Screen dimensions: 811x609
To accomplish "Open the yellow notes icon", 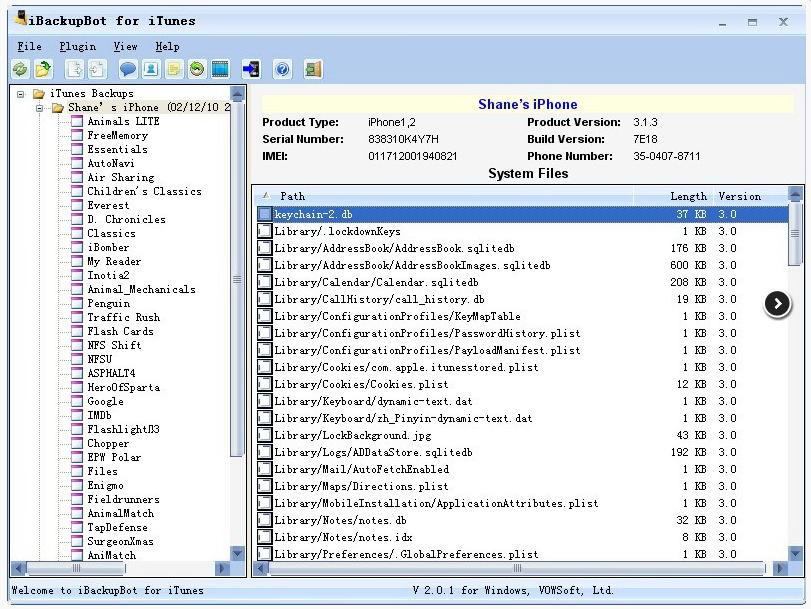I will [174, 69].
